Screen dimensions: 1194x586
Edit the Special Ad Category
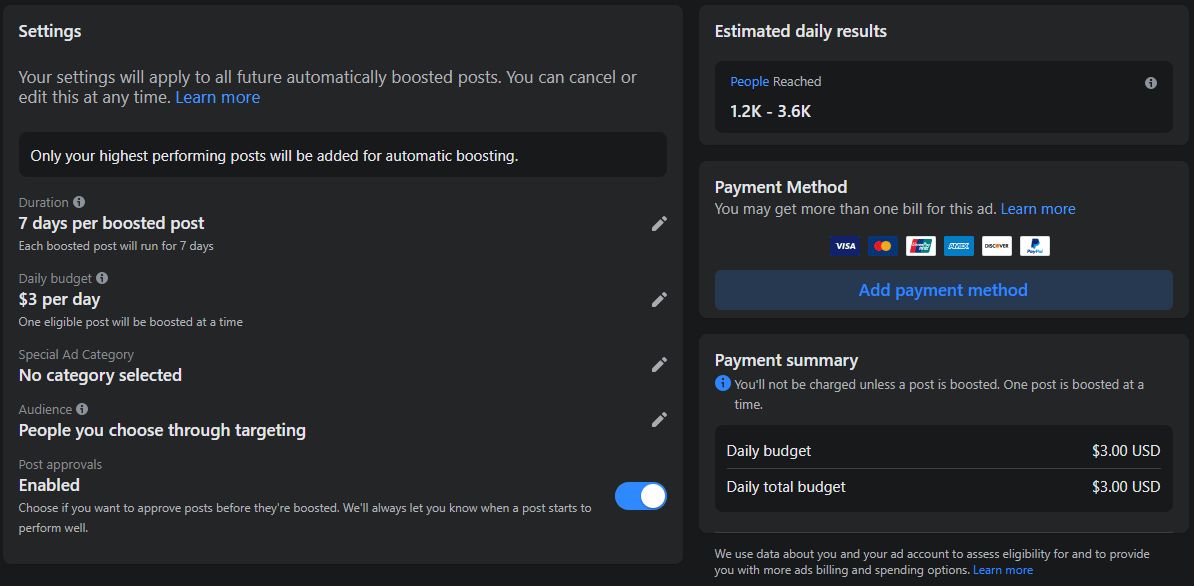pos(659,364)
